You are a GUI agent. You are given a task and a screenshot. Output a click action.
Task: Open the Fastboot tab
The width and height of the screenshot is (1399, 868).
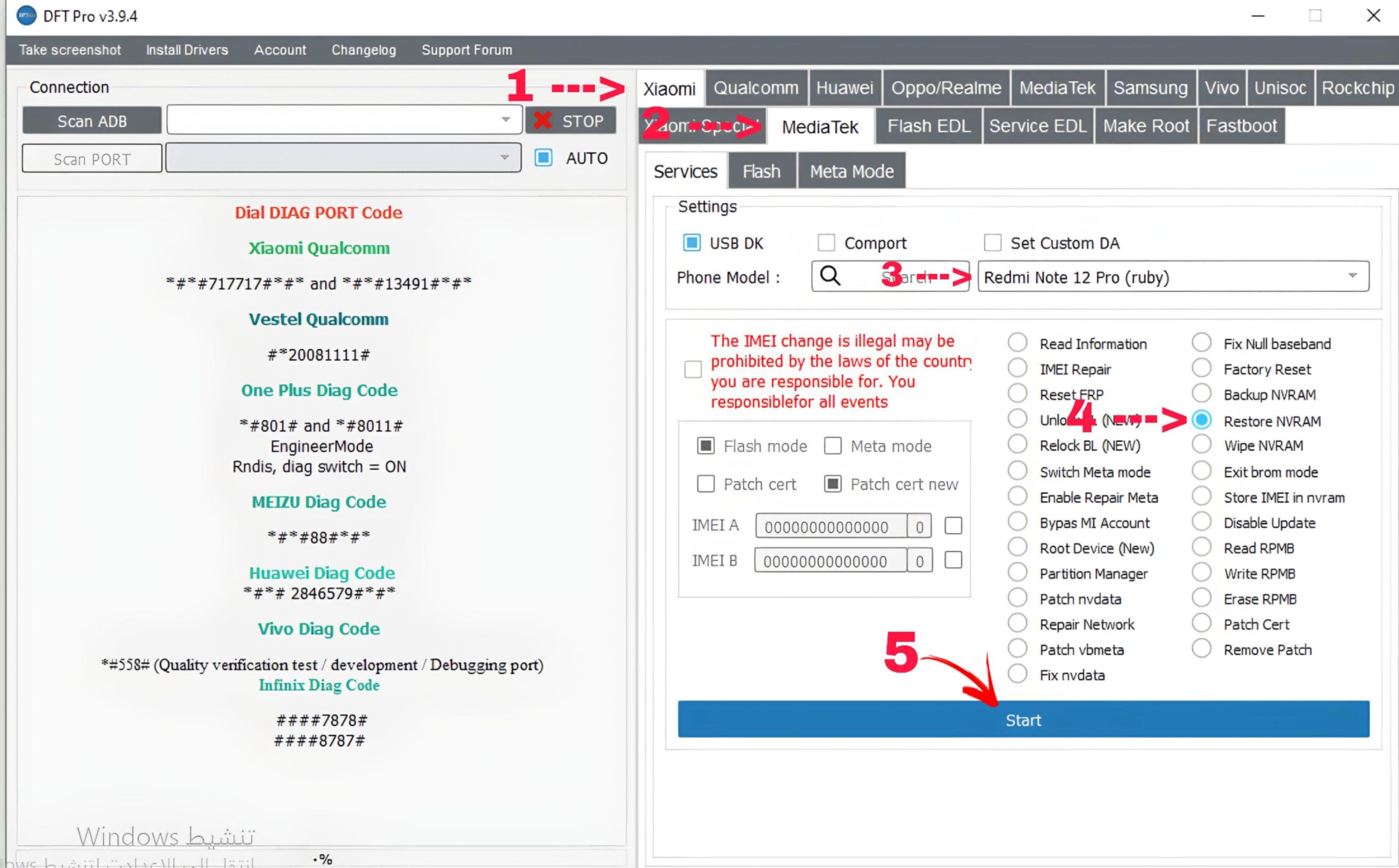click(x=1241, y=126)
